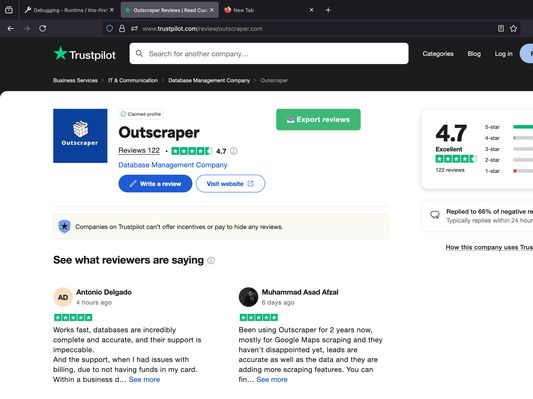
Task: Open the Firefox View icon in tab bar
Action: coord(9,10)
